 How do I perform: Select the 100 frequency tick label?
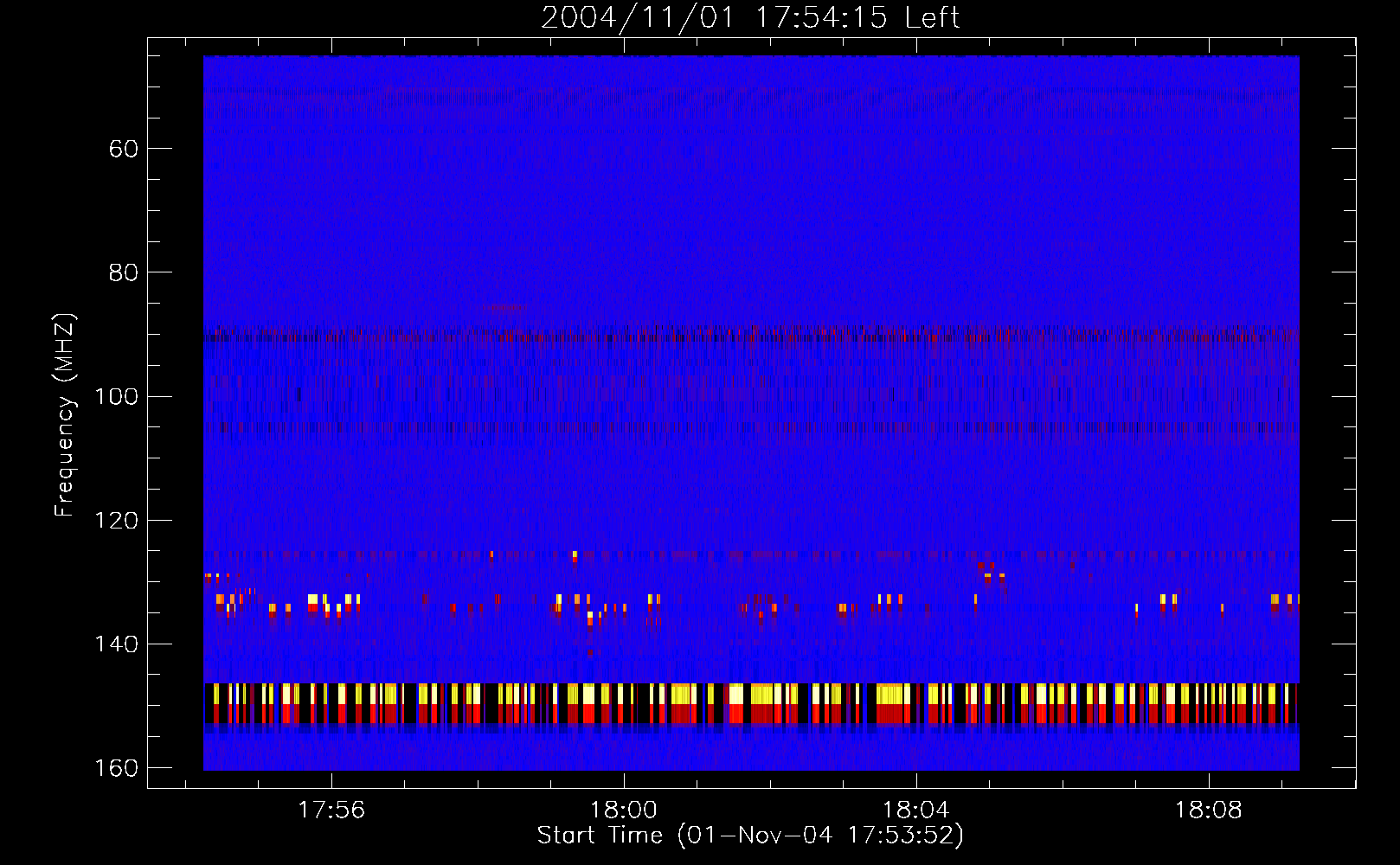pyautogui.click(x=116, y=396)
